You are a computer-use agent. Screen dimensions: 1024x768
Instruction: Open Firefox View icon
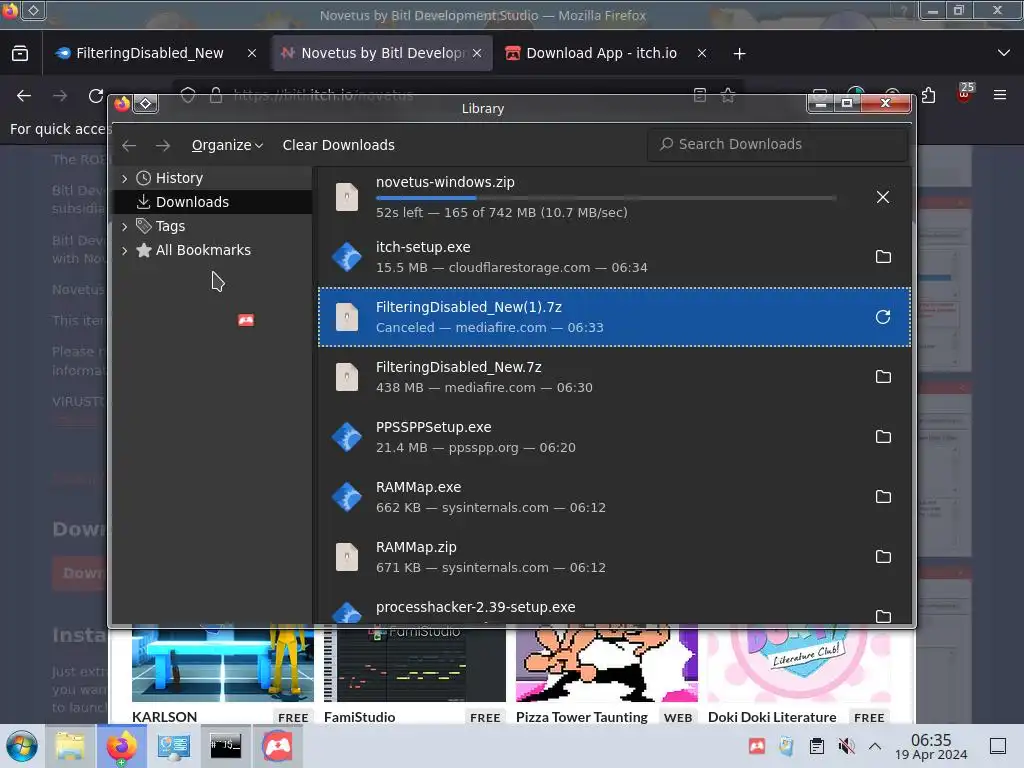click(x=20, y=54)
